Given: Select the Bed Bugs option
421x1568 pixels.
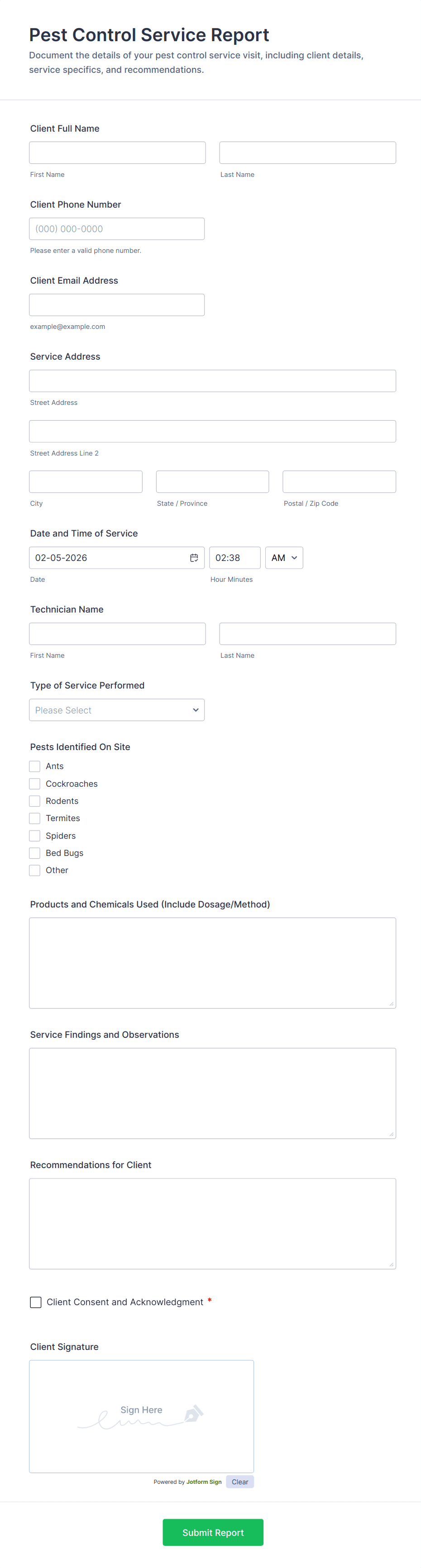Looking at the screenshot, I should [x=35, y=853].
